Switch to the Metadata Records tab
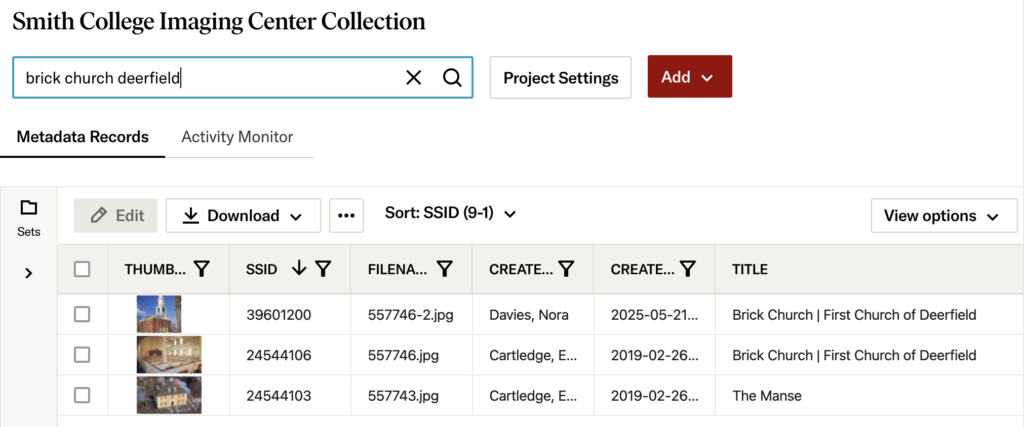Image resolution: width=1024 pixels, height=427 pixels. 82,137
